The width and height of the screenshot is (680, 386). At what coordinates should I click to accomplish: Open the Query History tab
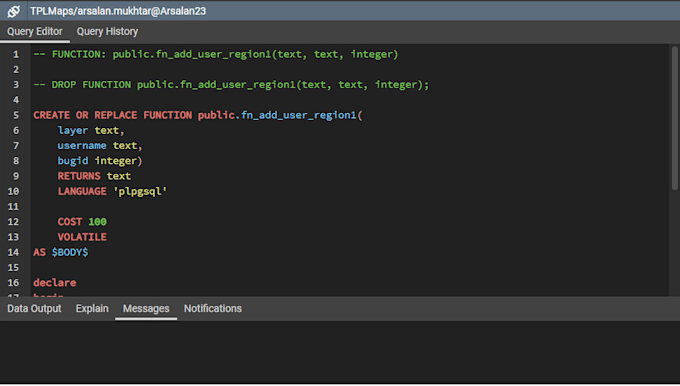click(107, 32)
